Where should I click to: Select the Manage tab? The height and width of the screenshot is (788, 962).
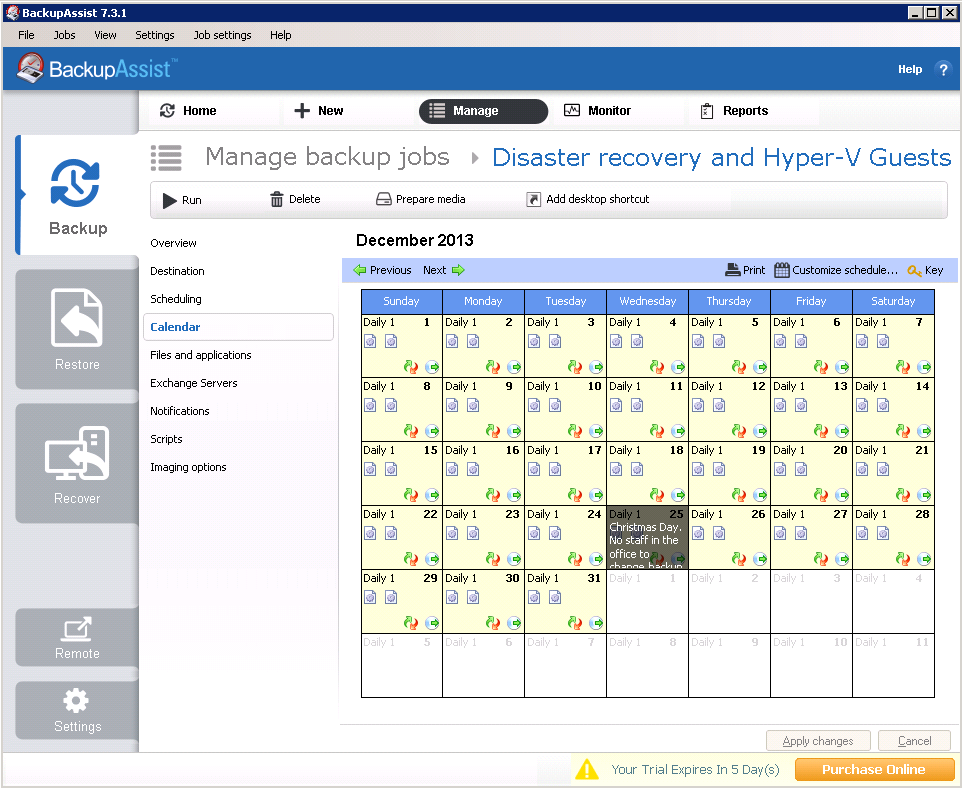tap(483, 111)
